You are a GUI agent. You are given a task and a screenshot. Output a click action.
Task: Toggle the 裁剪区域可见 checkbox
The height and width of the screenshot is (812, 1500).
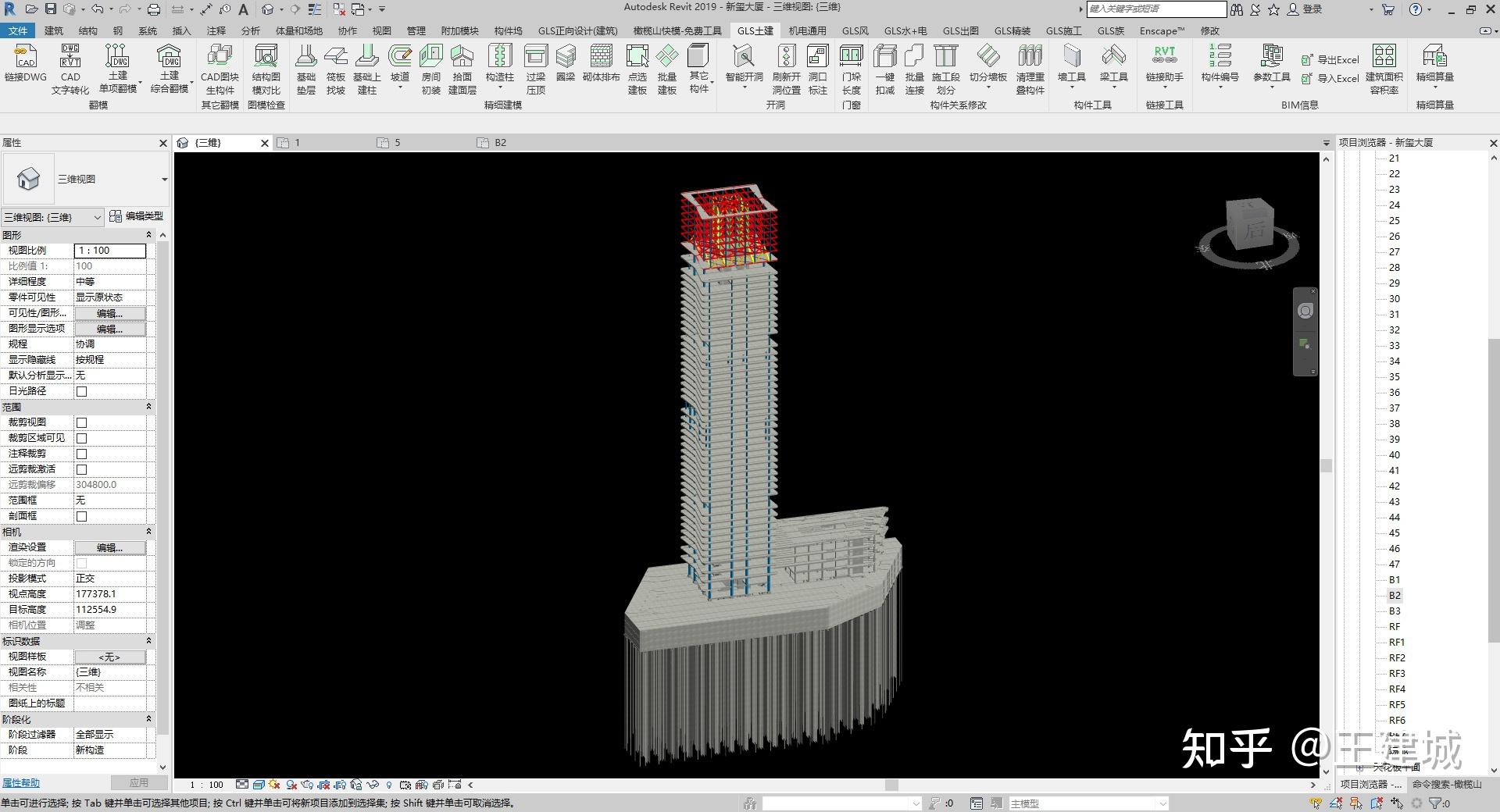pos(82,438)
